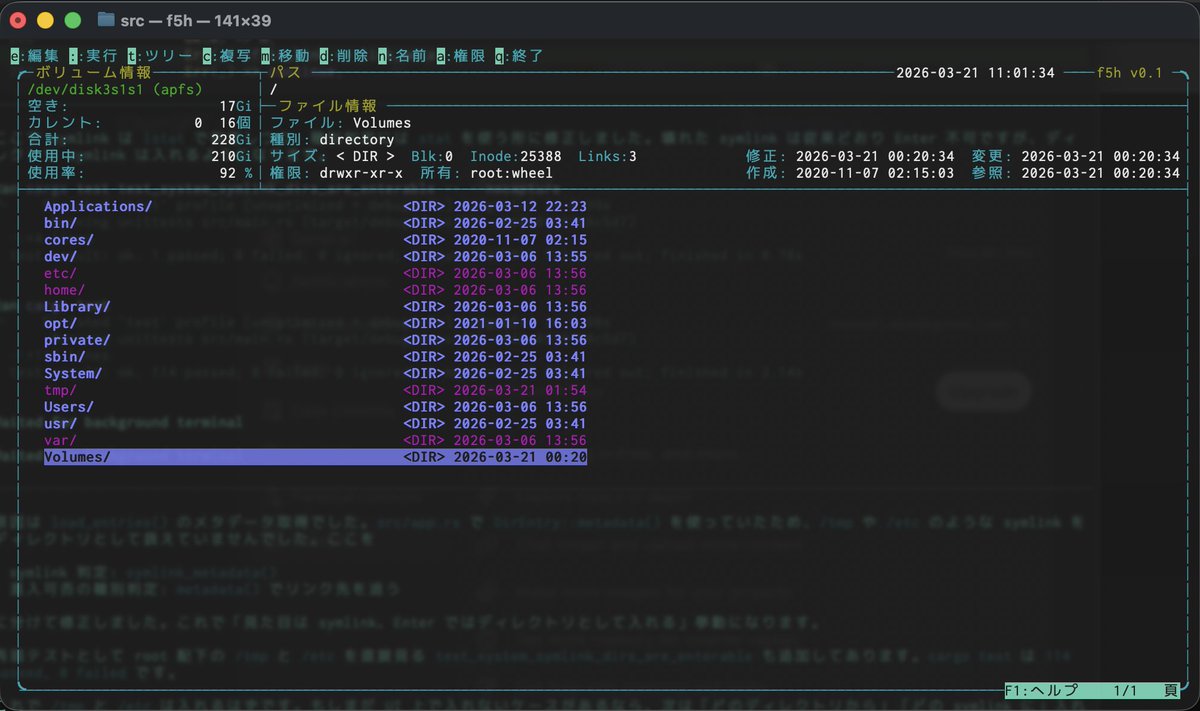Click the パス root path /
Image resolution: width=1200 pixels, height=711 pixels.
tap(274, 89)
